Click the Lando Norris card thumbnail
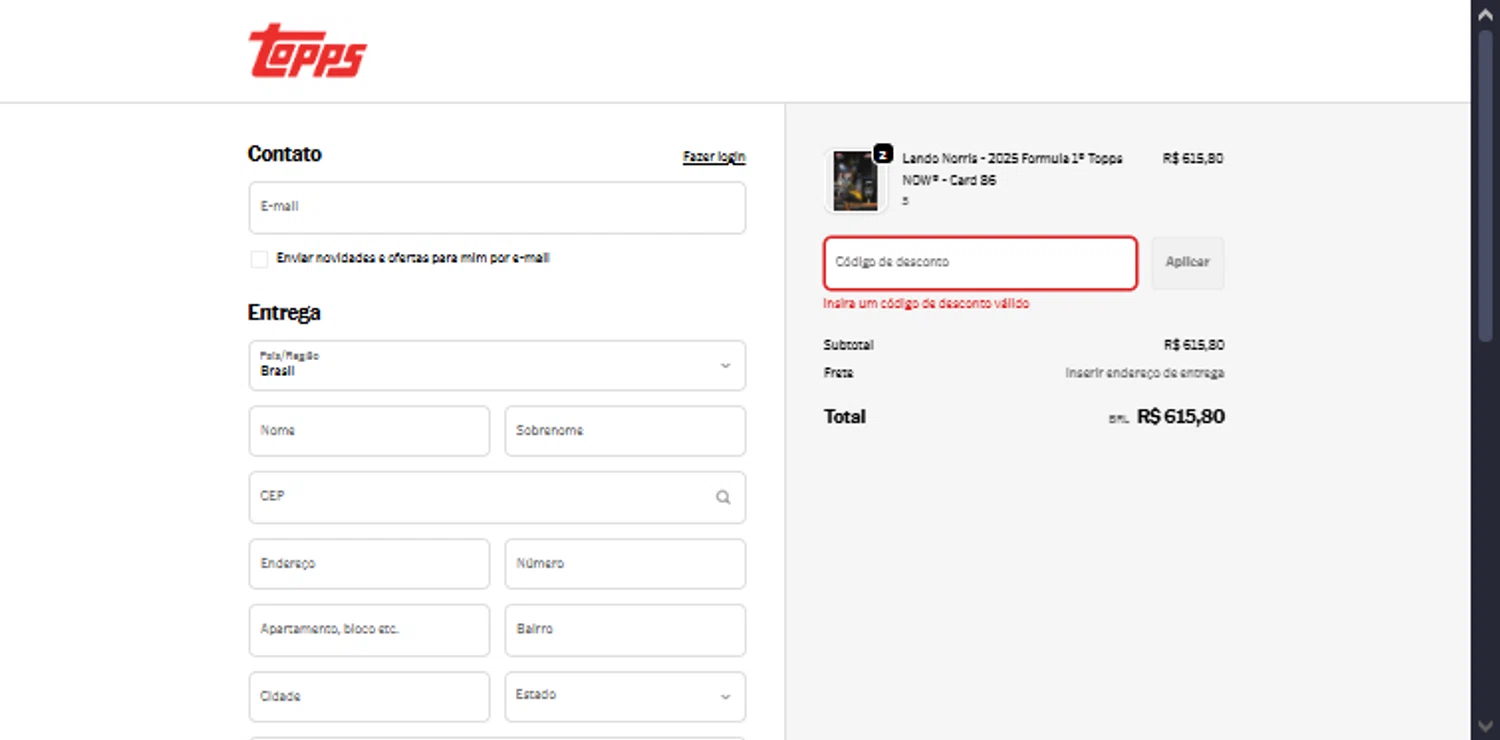Screen dimensions: 1500x740 tap(855, 181)
